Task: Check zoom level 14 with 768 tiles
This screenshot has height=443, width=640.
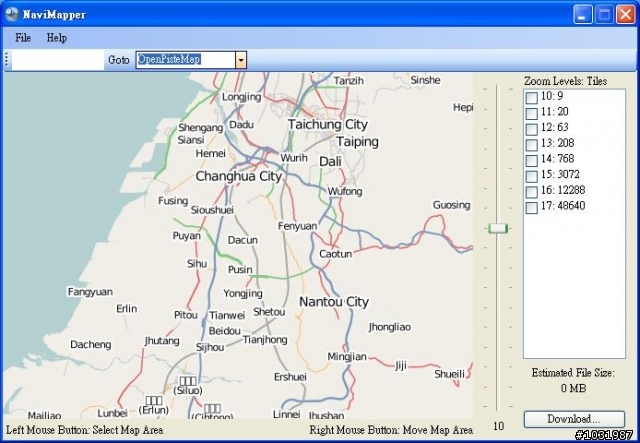Action: click(x=531, y=160)
